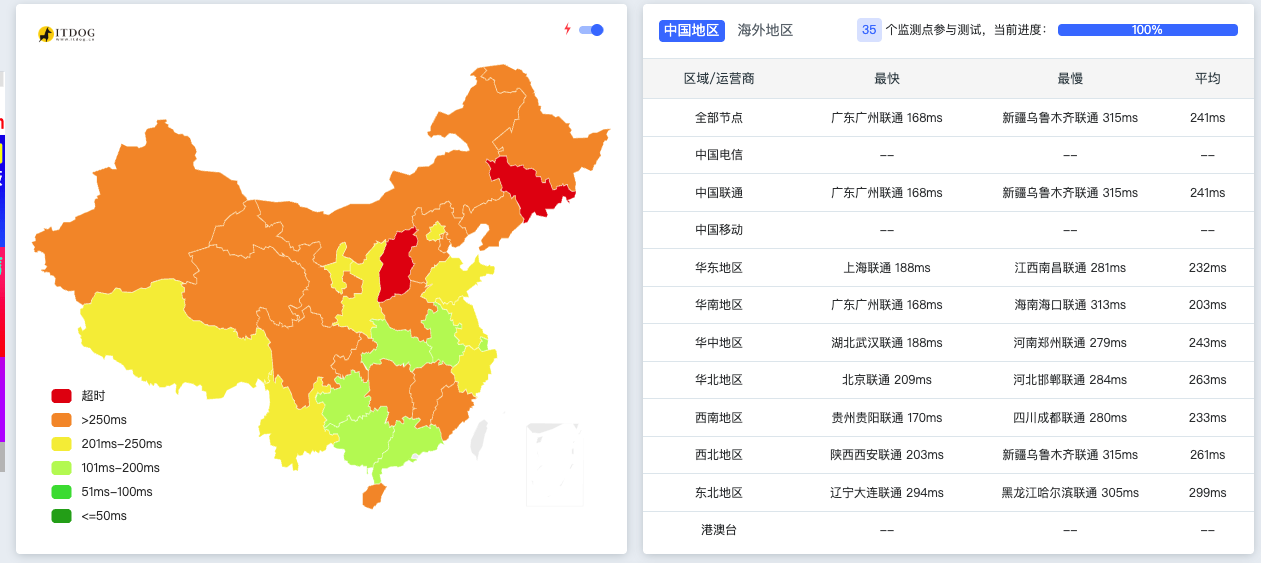The width and height of the screenshot is (1261, 563).
Task: Click the red 超时 legend swatch
Action: (x=62, y=396)
